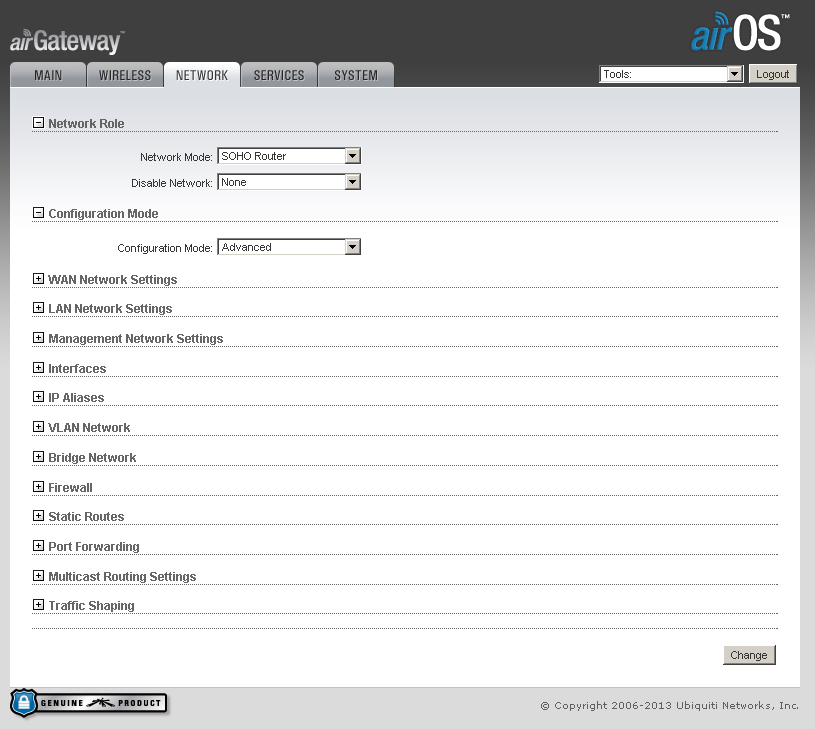
Task: Click the Logout button
Action: coord(772,73)
